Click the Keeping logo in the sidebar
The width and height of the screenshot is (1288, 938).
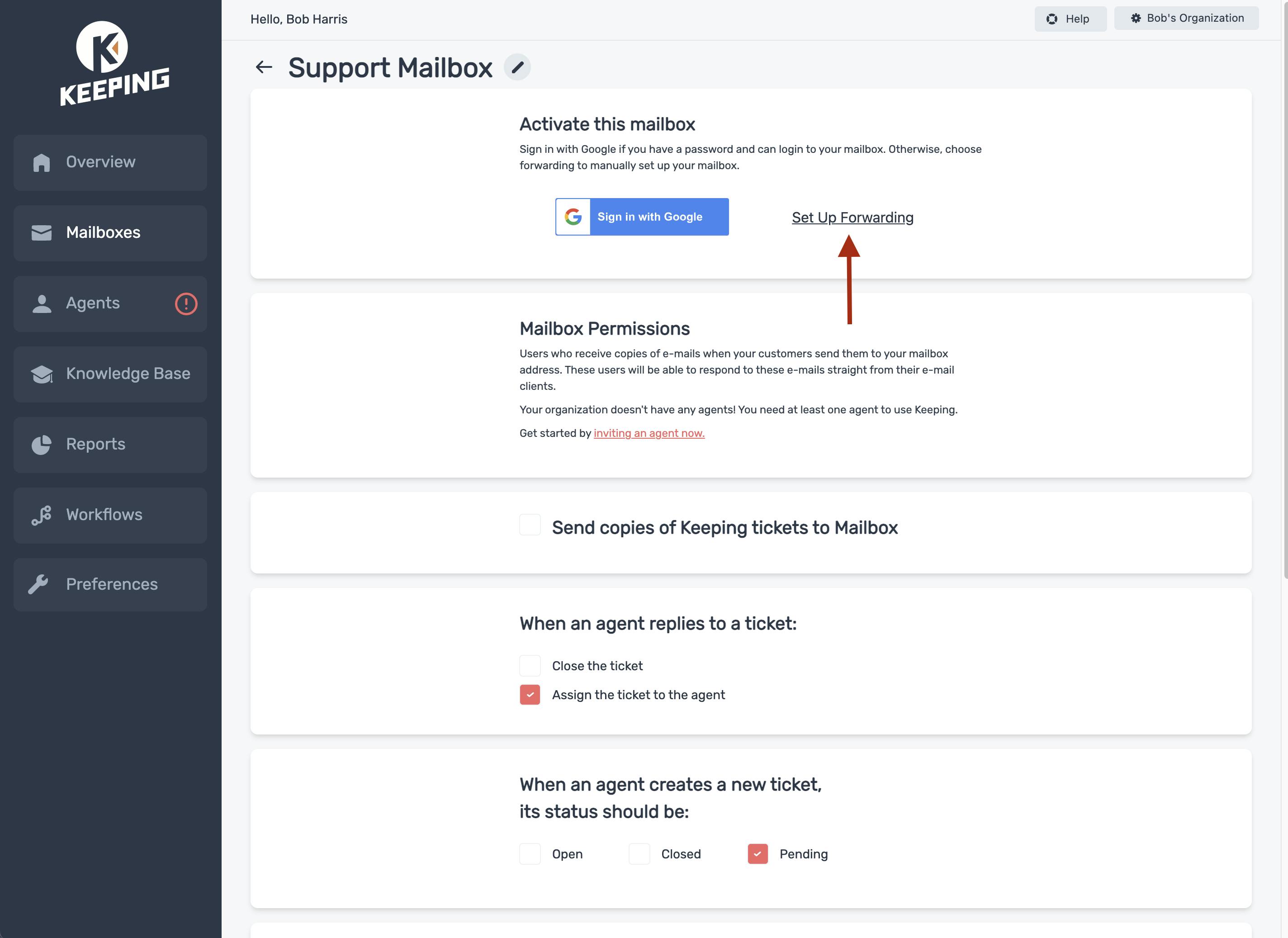pos(114,64)
